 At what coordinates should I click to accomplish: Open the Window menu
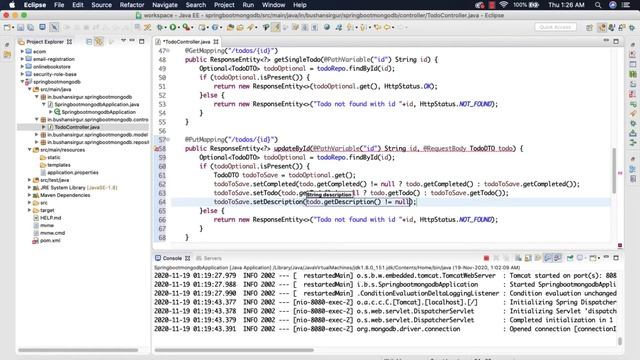273,5
